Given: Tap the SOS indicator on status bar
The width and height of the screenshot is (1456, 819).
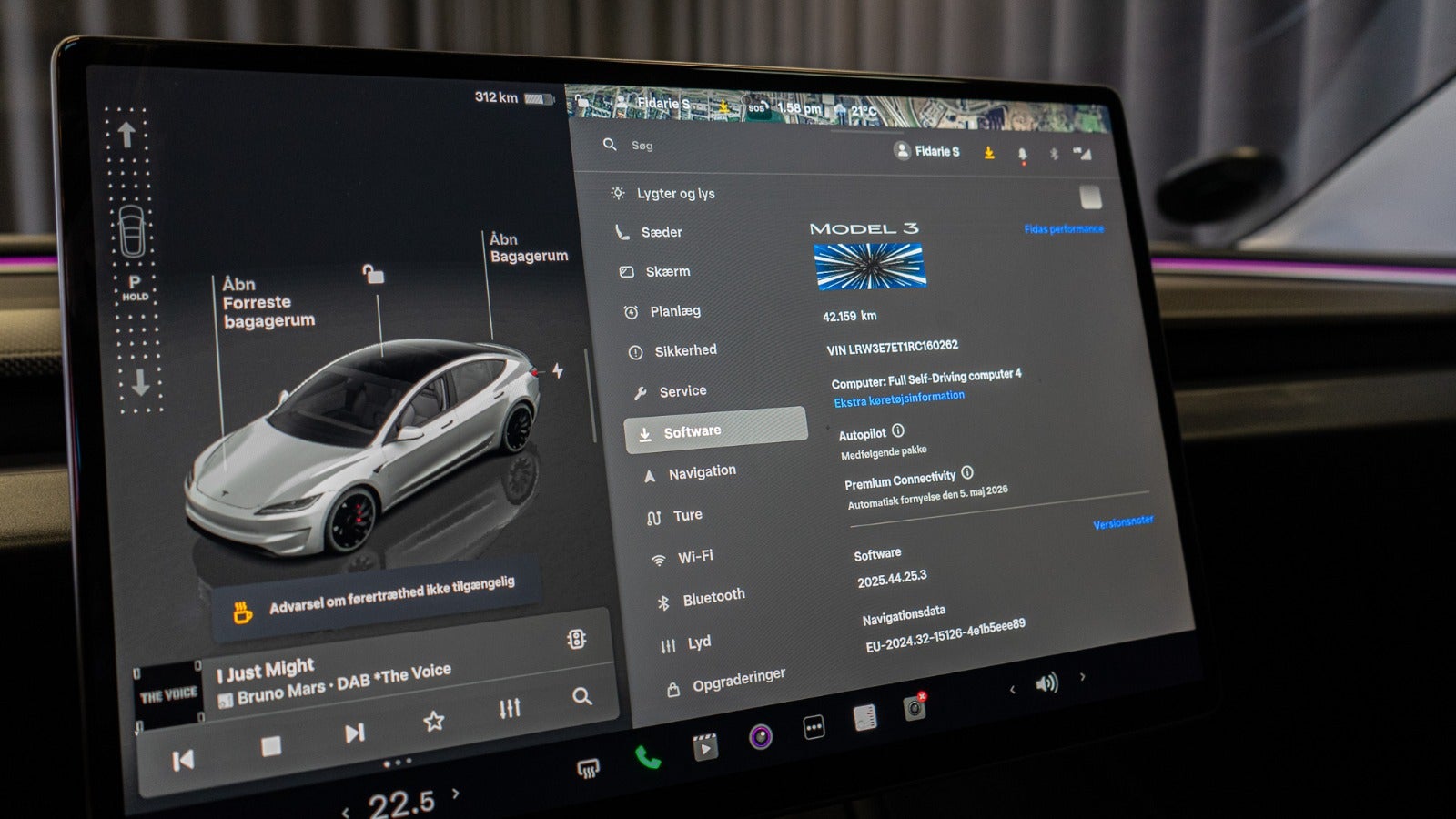Looking at the screenshot, I should click(x=756, y=107).
